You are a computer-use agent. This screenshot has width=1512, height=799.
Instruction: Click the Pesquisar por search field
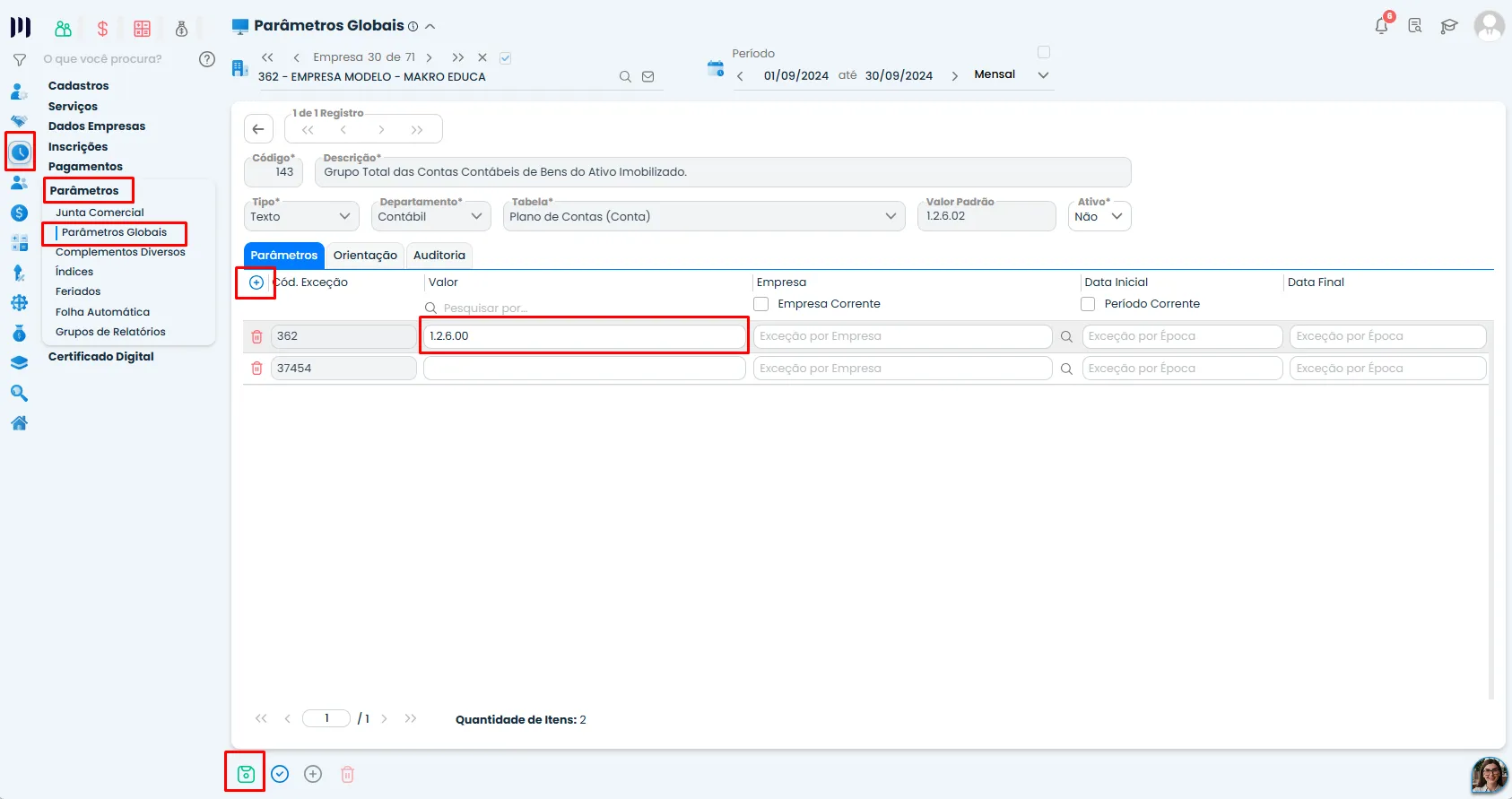coord(585,308)
